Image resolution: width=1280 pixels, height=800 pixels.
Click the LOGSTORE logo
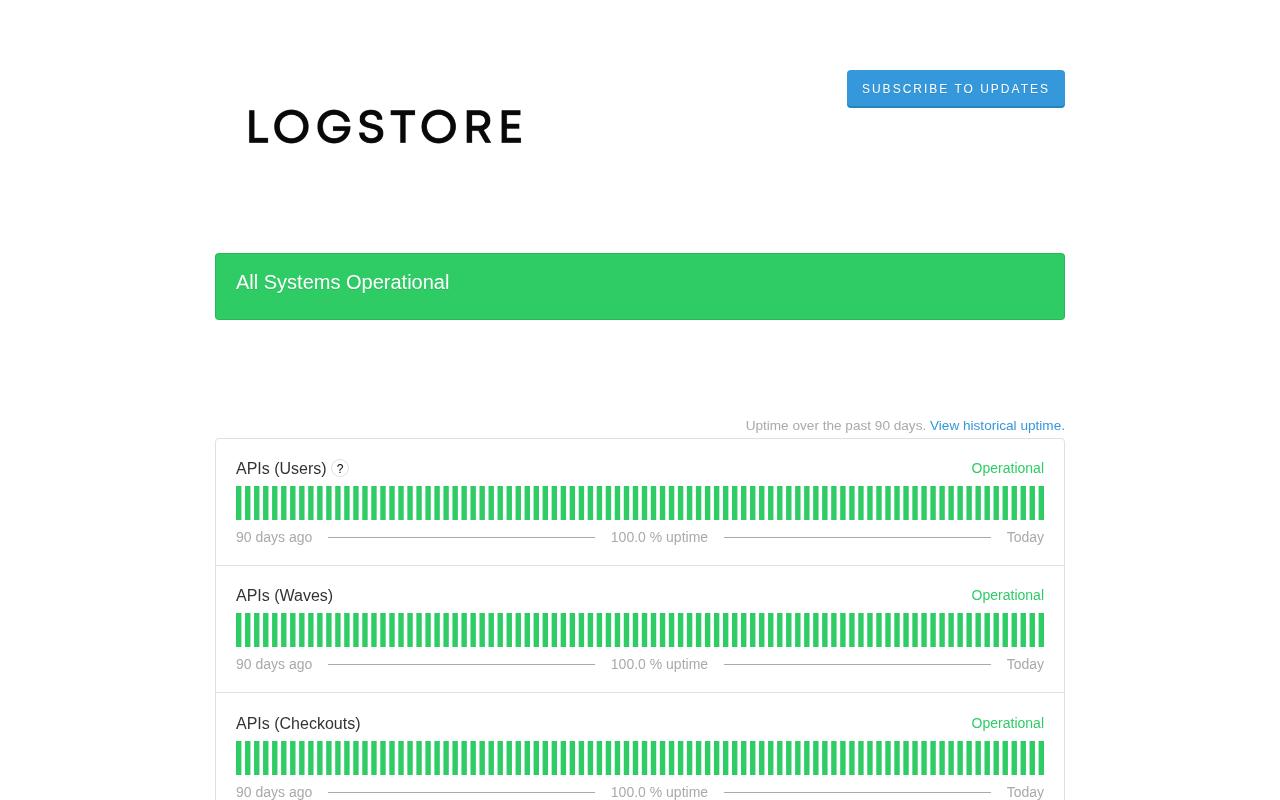click(x=385, y=127)
